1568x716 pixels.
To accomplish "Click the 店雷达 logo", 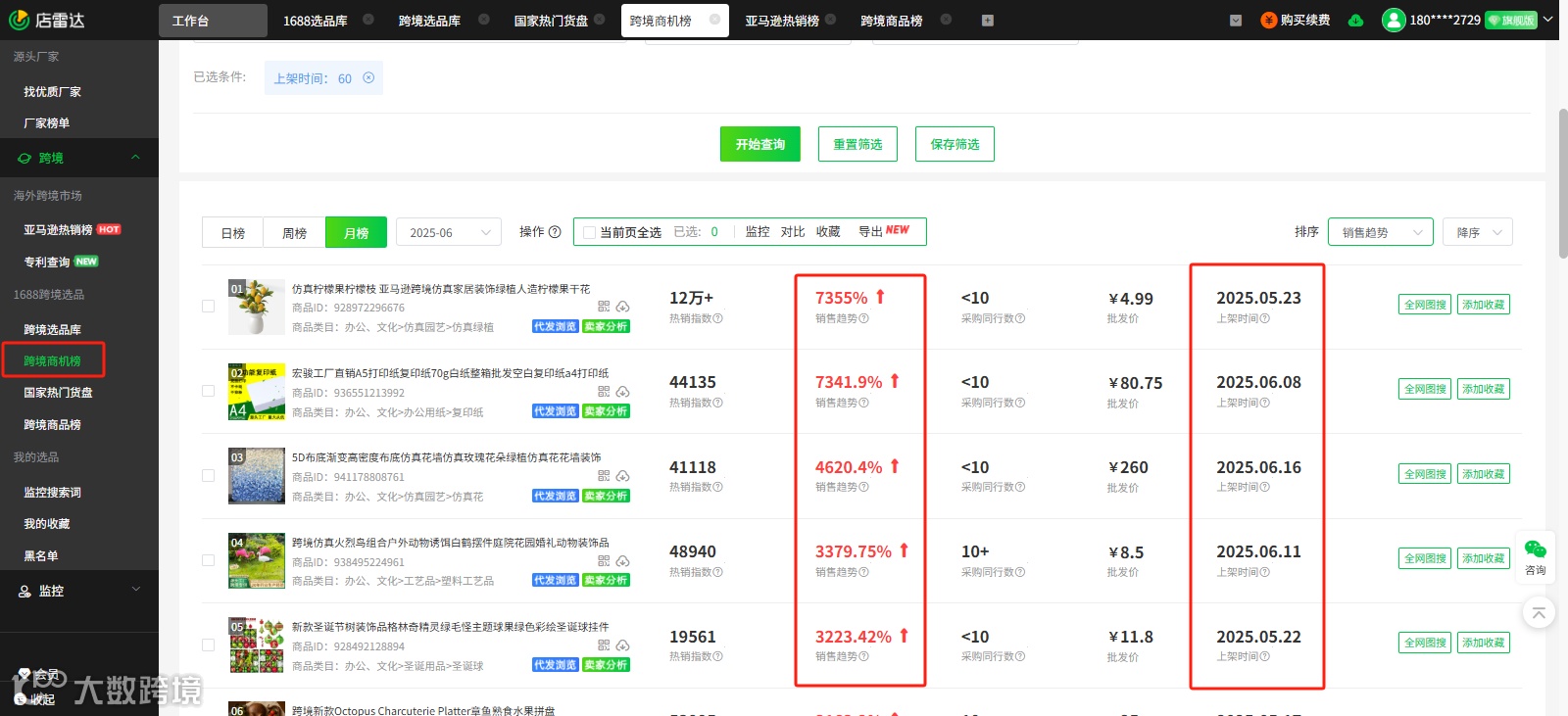I will point(47,20).
